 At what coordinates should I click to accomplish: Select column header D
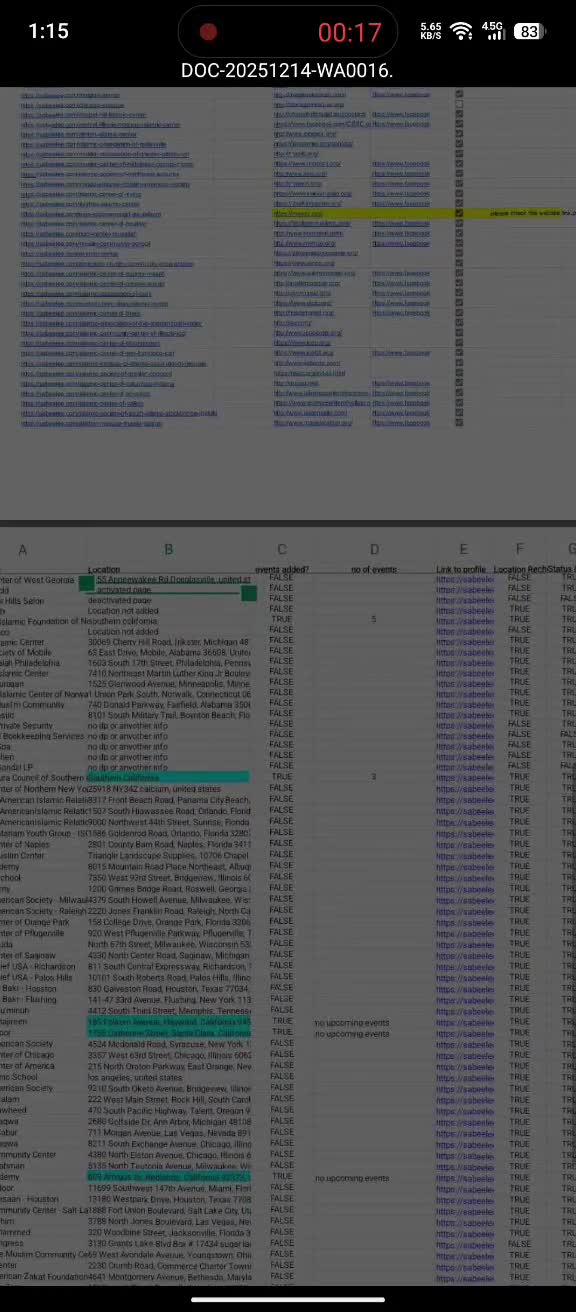coord(374,549)
